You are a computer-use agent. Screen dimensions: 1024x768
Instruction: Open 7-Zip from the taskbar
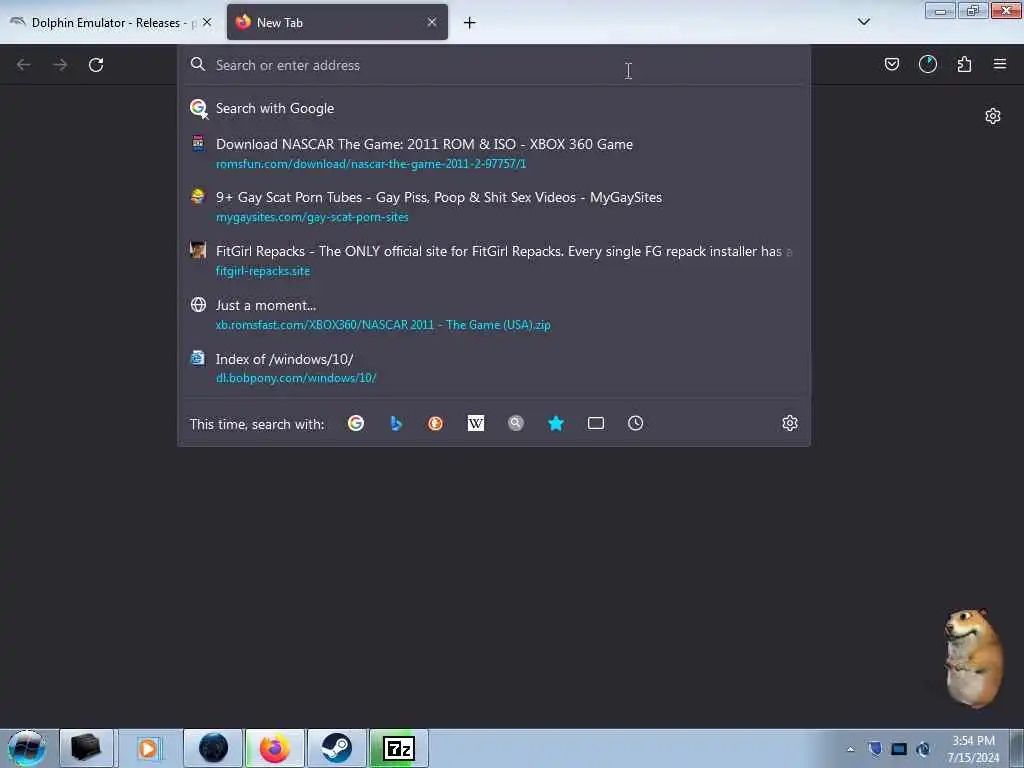(399, 748)
